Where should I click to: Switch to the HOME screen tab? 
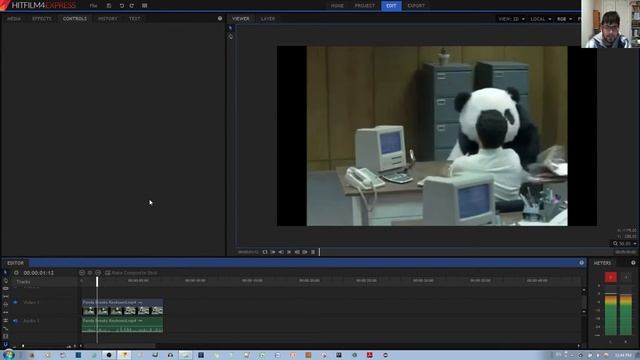tap(337, 6)
